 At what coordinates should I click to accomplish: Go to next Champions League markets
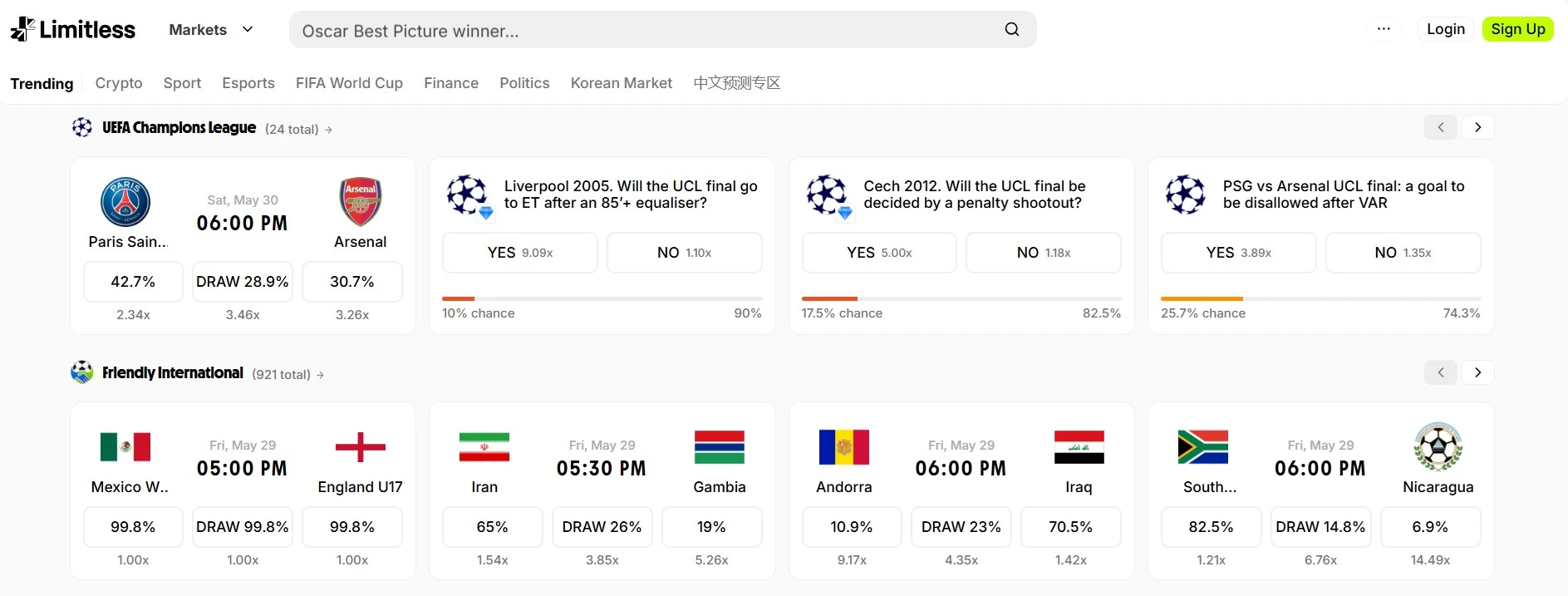pos(1477,127)
